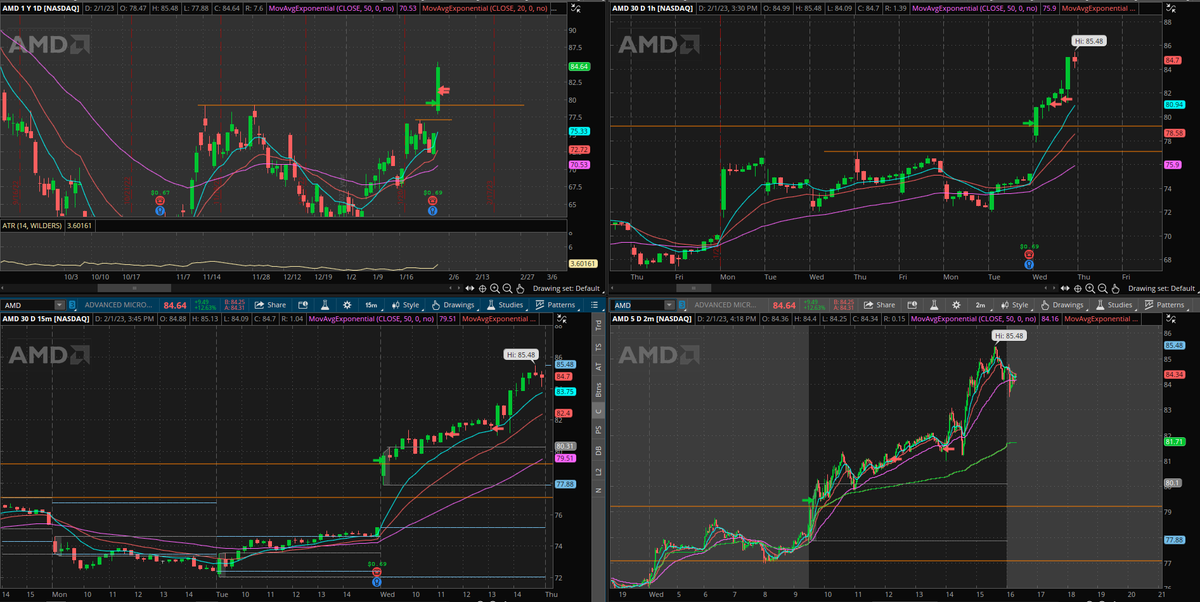
Task: Click the MovAvgExponential (CLOSE, 50) label on the 15m chart
Action: click(371, 319)
